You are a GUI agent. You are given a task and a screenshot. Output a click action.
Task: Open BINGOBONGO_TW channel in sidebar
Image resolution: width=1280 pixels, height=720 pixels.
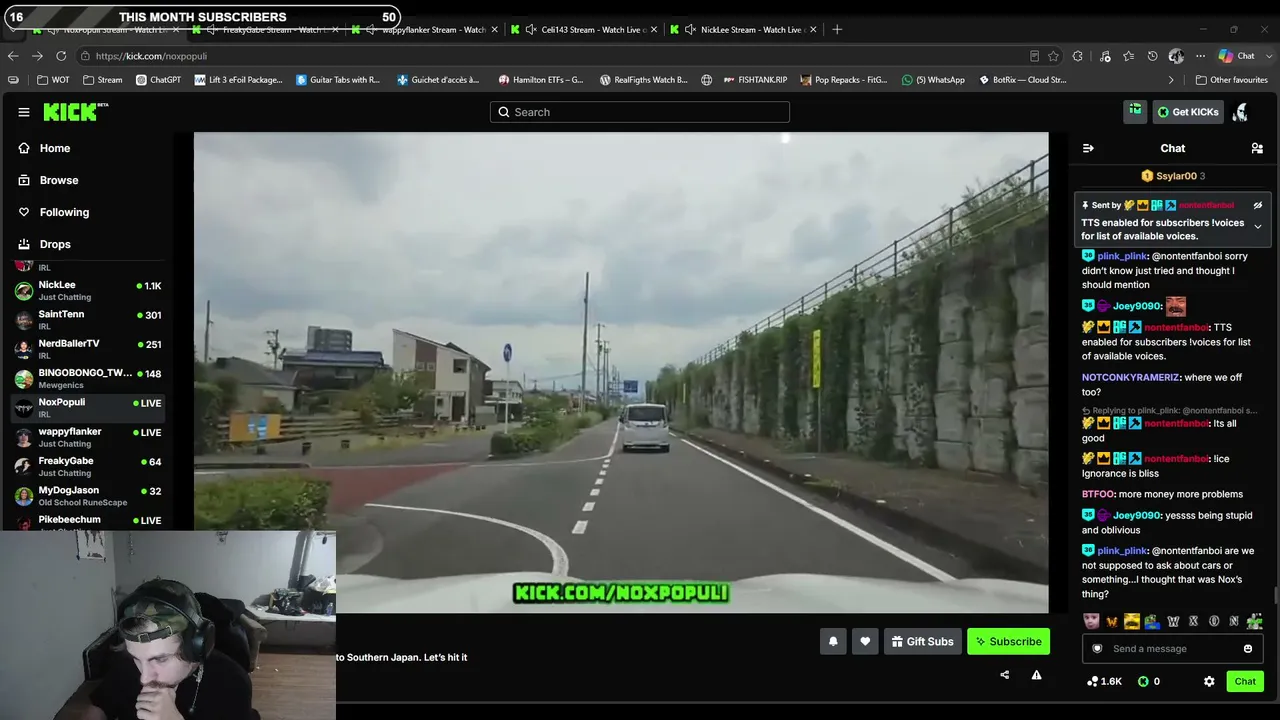point(88,379)
